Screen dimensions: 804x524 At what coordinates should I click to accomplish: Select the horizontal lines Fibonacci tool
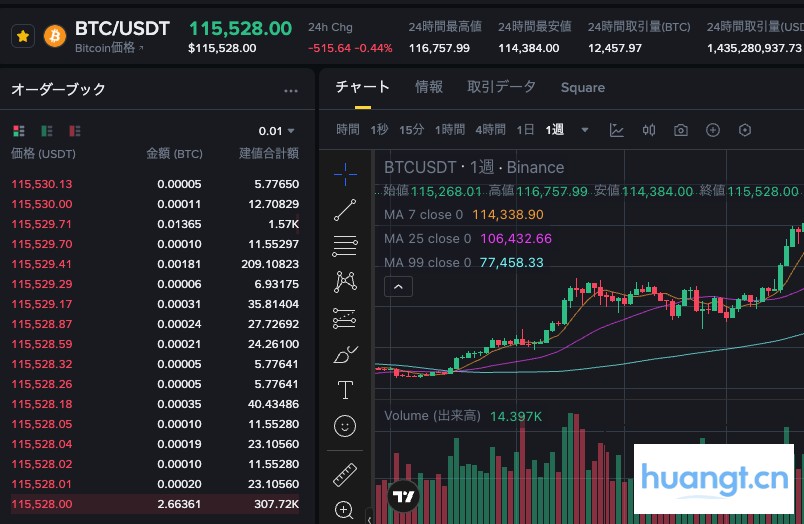(345, 246)
